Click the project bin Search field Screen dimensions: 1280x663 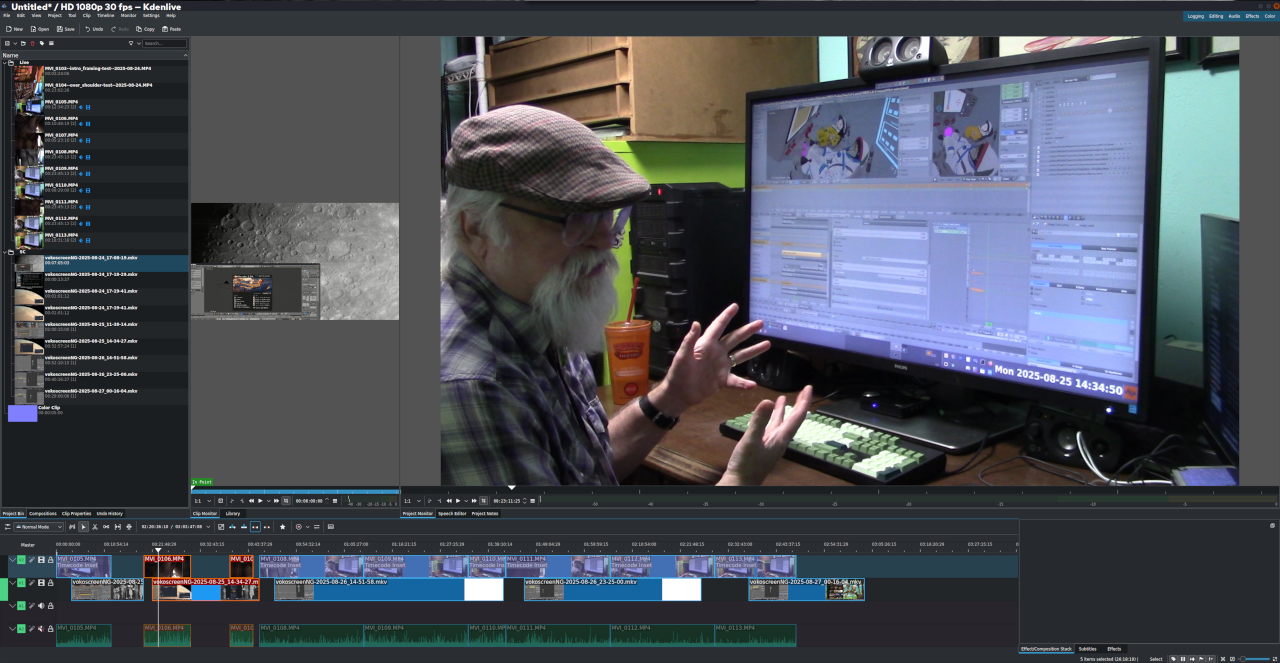(x=163, y=43)
